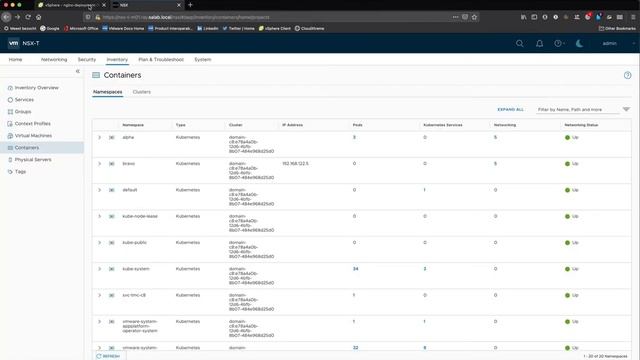The height and width of the screenshot is (360, 640).
Task: Expand the kube-system namespace row
Action: click(99, 269)
